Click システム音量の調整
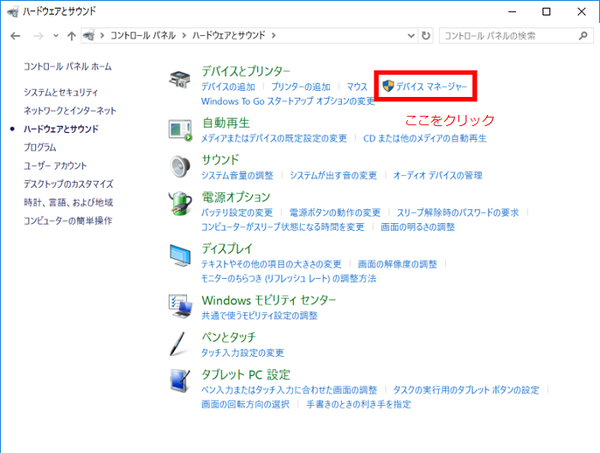The image size is (600, 453). click(x=238, y=176)
